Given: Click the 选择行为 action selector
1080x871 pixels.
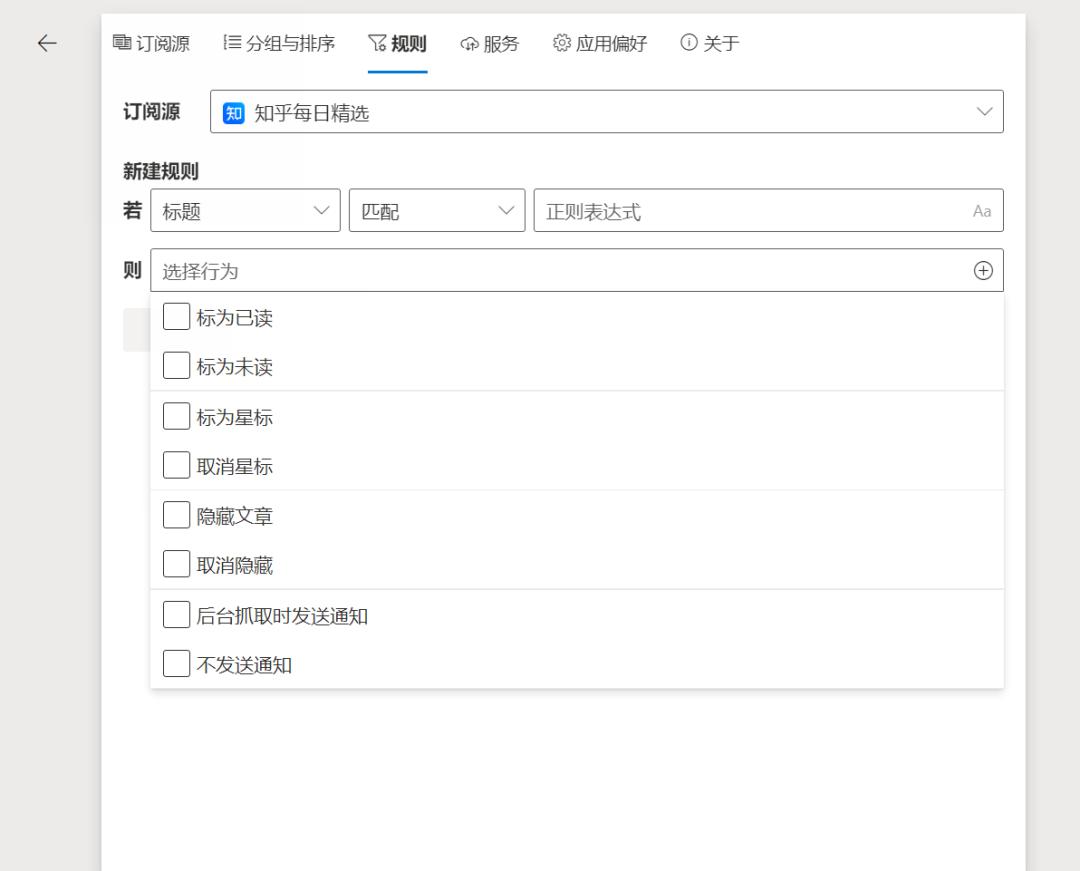Looking at the screenshot, I should point(500,270).
